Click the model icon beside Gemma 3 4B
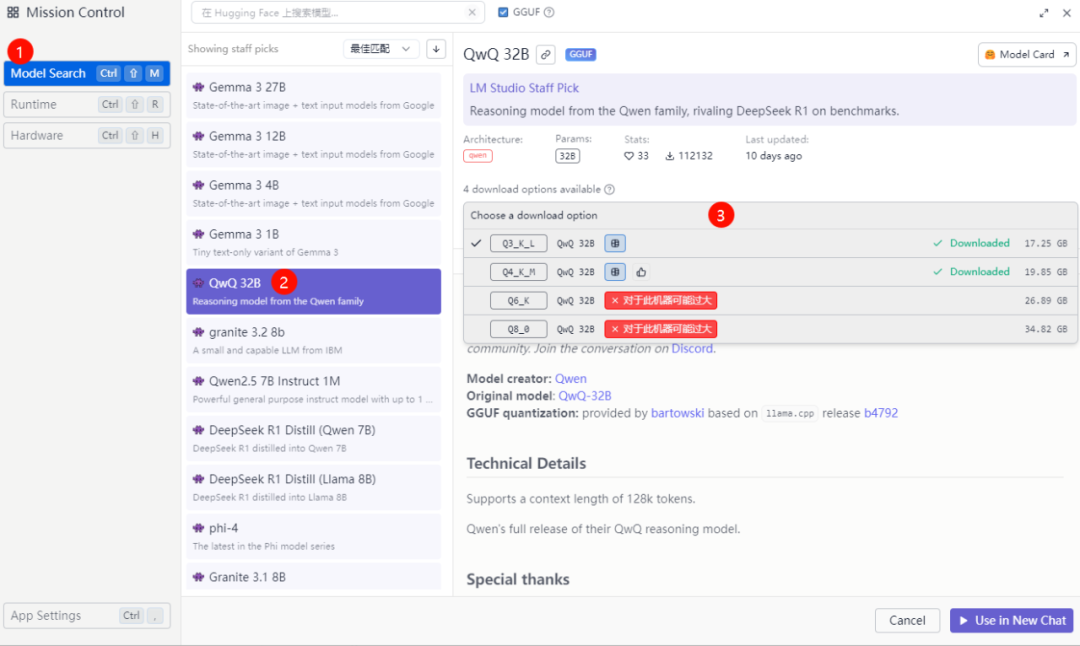The image size is (1080, 646). coord(198,185)
